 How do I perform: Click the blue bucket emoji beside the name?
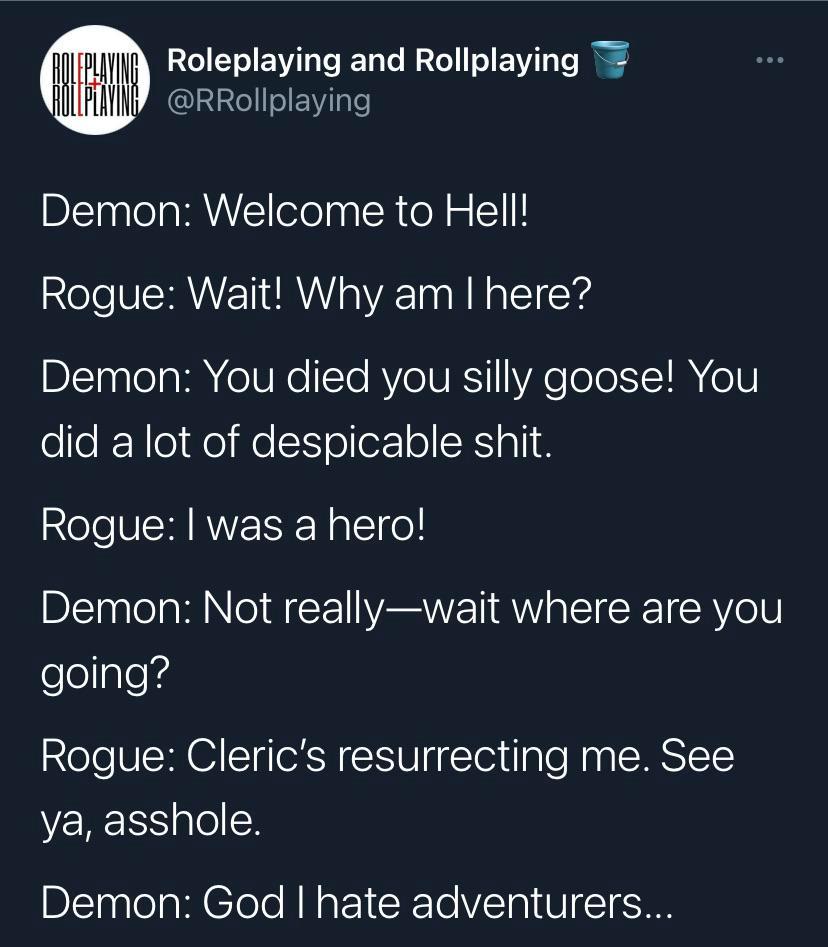(x=610, y=60)
